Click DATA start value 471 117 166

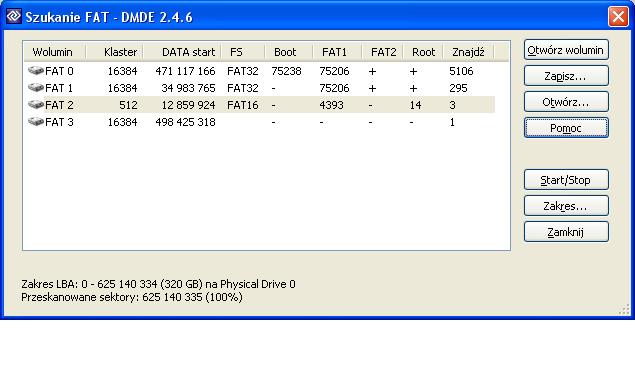point(185,71)
